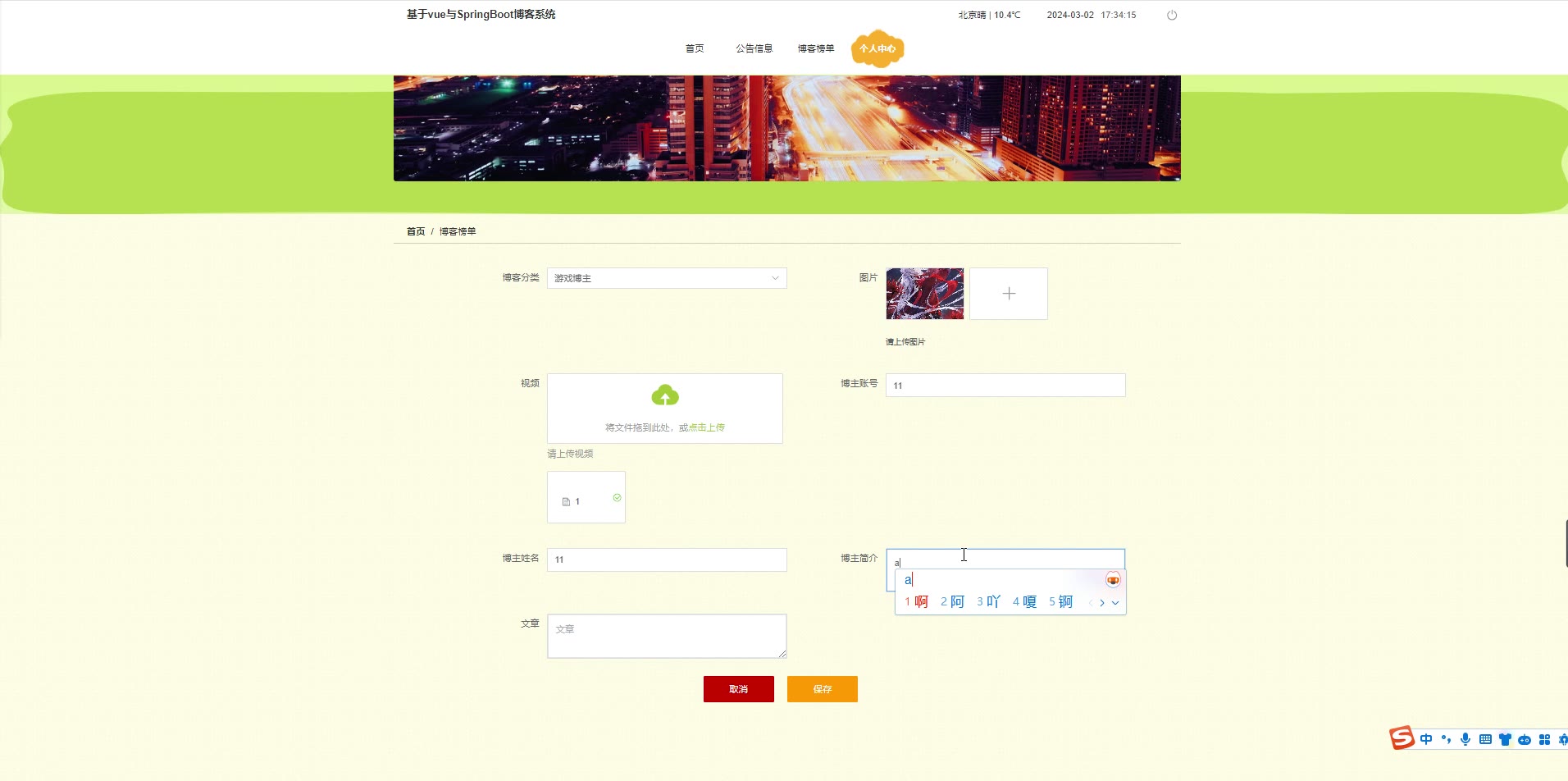
Task: Click the Sogou mascot icon in candidate box
Action: [x=1113, y=580]
